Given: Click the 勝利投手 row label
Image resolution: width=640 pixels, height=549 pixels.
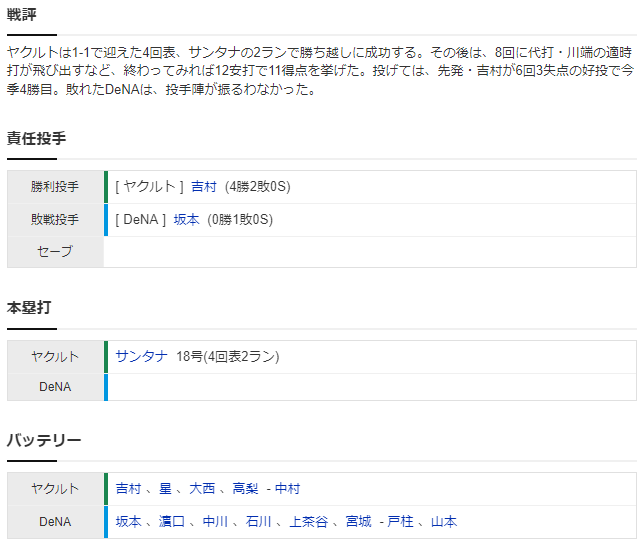Looking at the screenshot, I should point(55,187).
